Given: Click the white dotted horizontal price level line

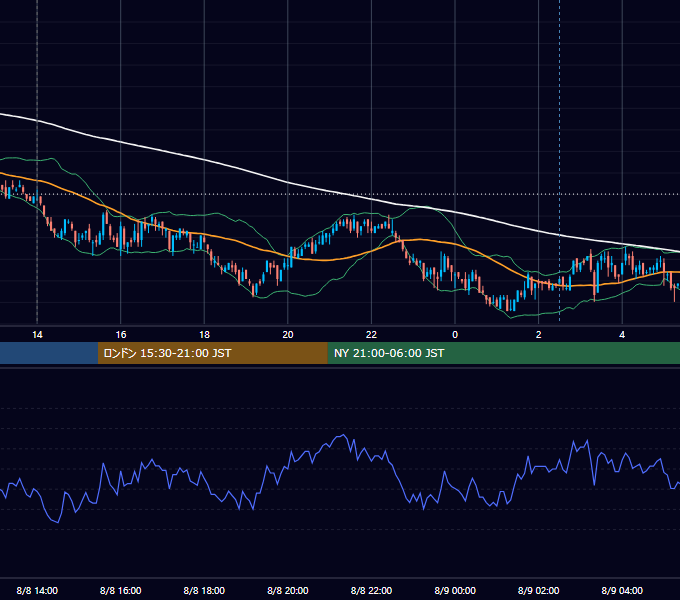Looking at the screenshot, I should tap(340, 194).
